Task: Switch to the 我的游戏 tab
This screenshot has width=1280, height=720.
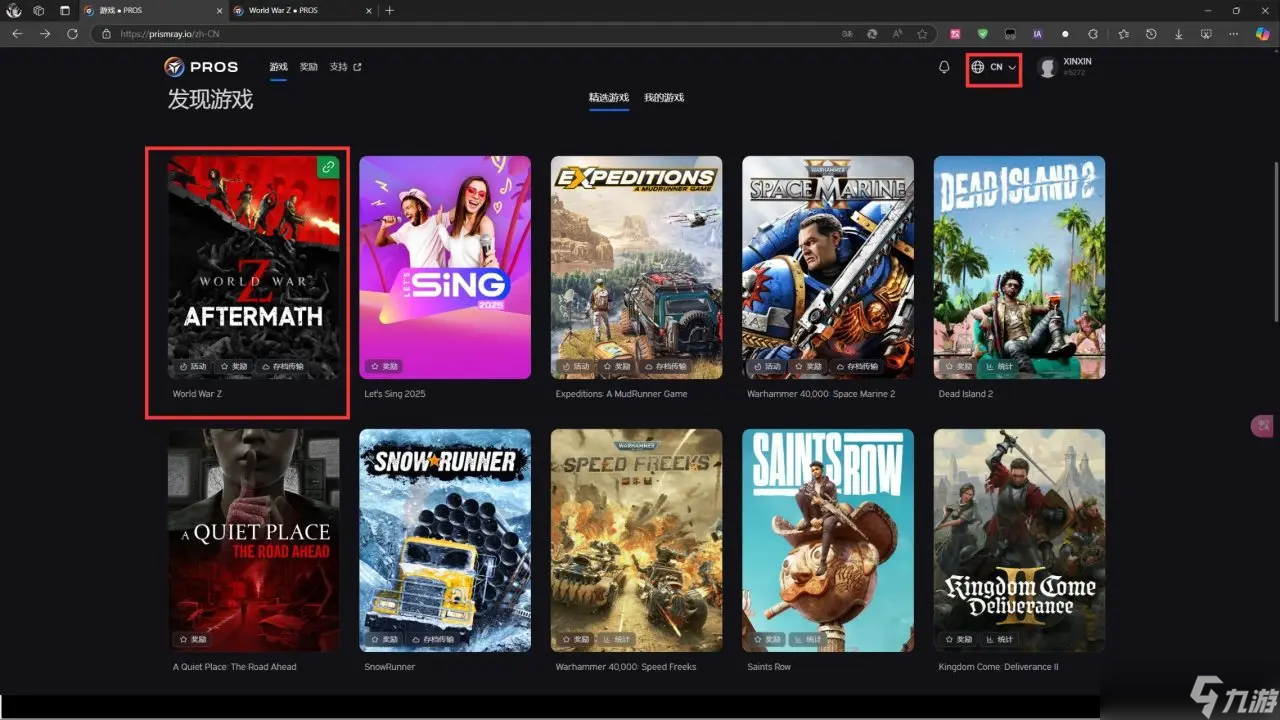Action: tap(664, 97)
